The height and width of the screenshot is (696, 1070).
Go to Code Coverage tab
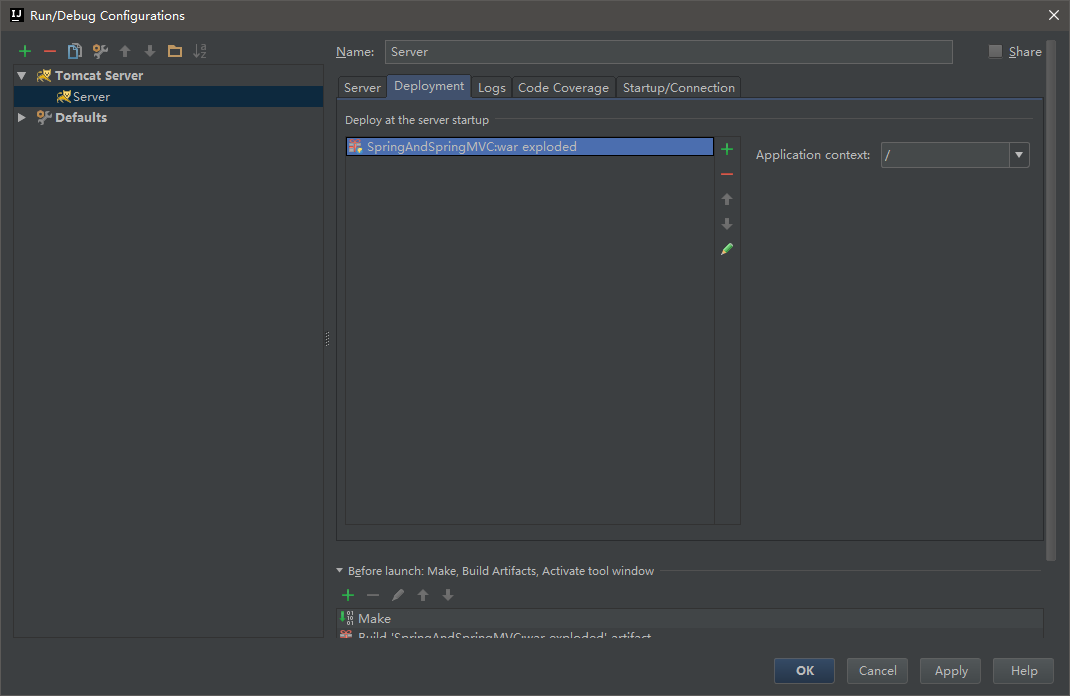pyautogui.click(x=564, y=87)
